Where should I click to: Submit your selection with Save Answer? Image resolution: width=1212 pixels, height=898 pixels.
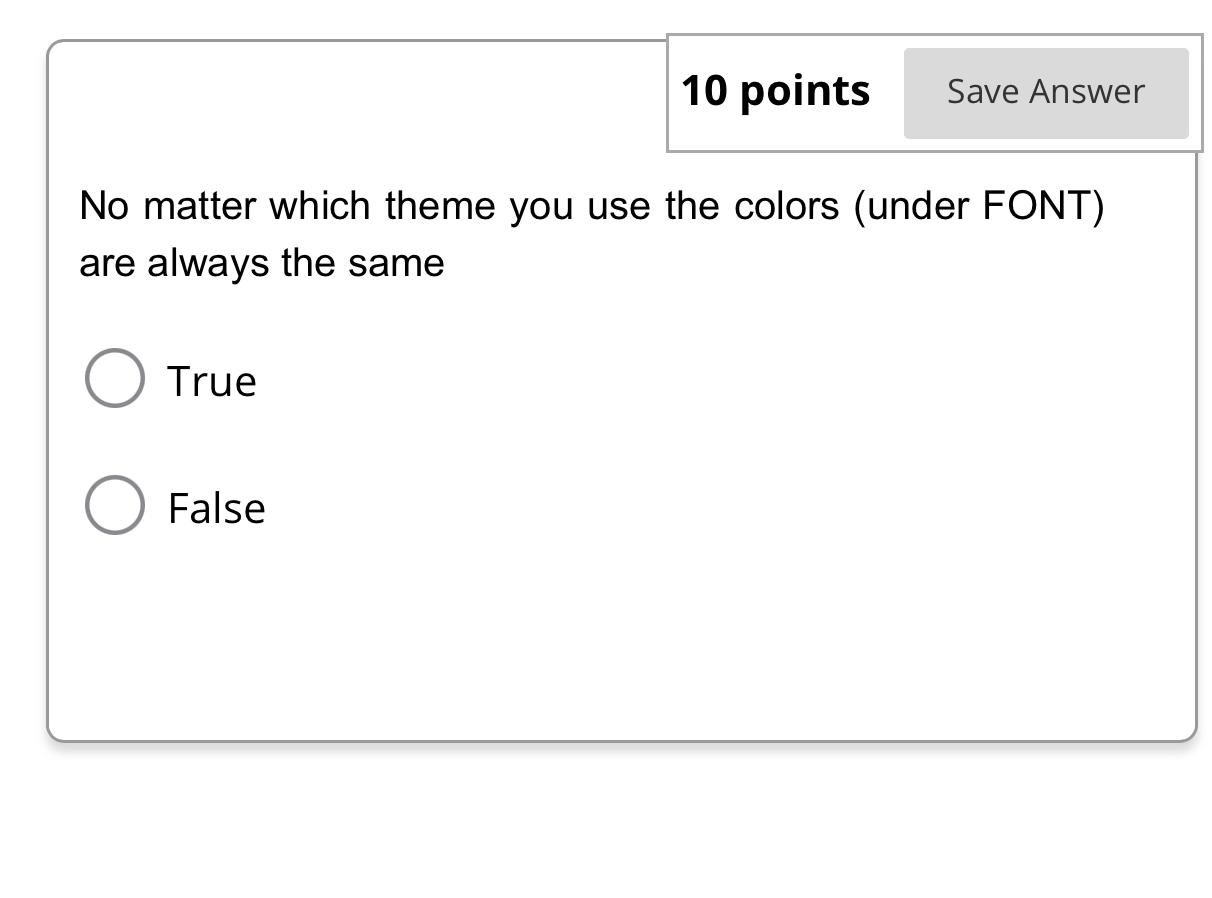[1045, 91]
